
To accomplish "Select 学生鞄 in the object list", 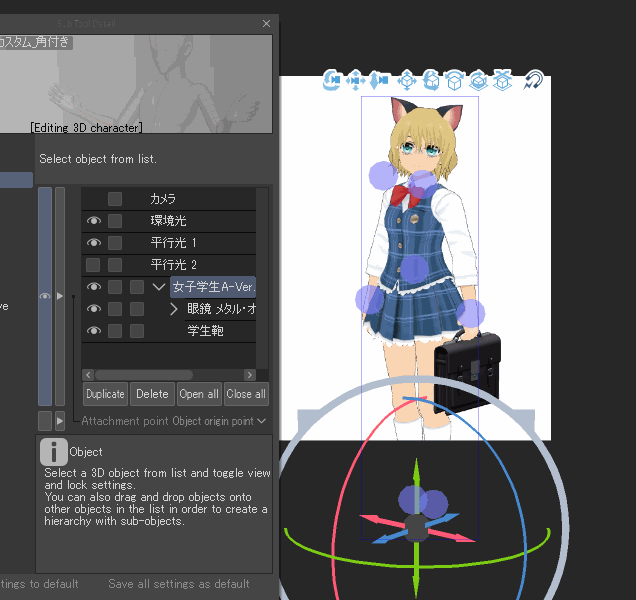I will (205, 331).
